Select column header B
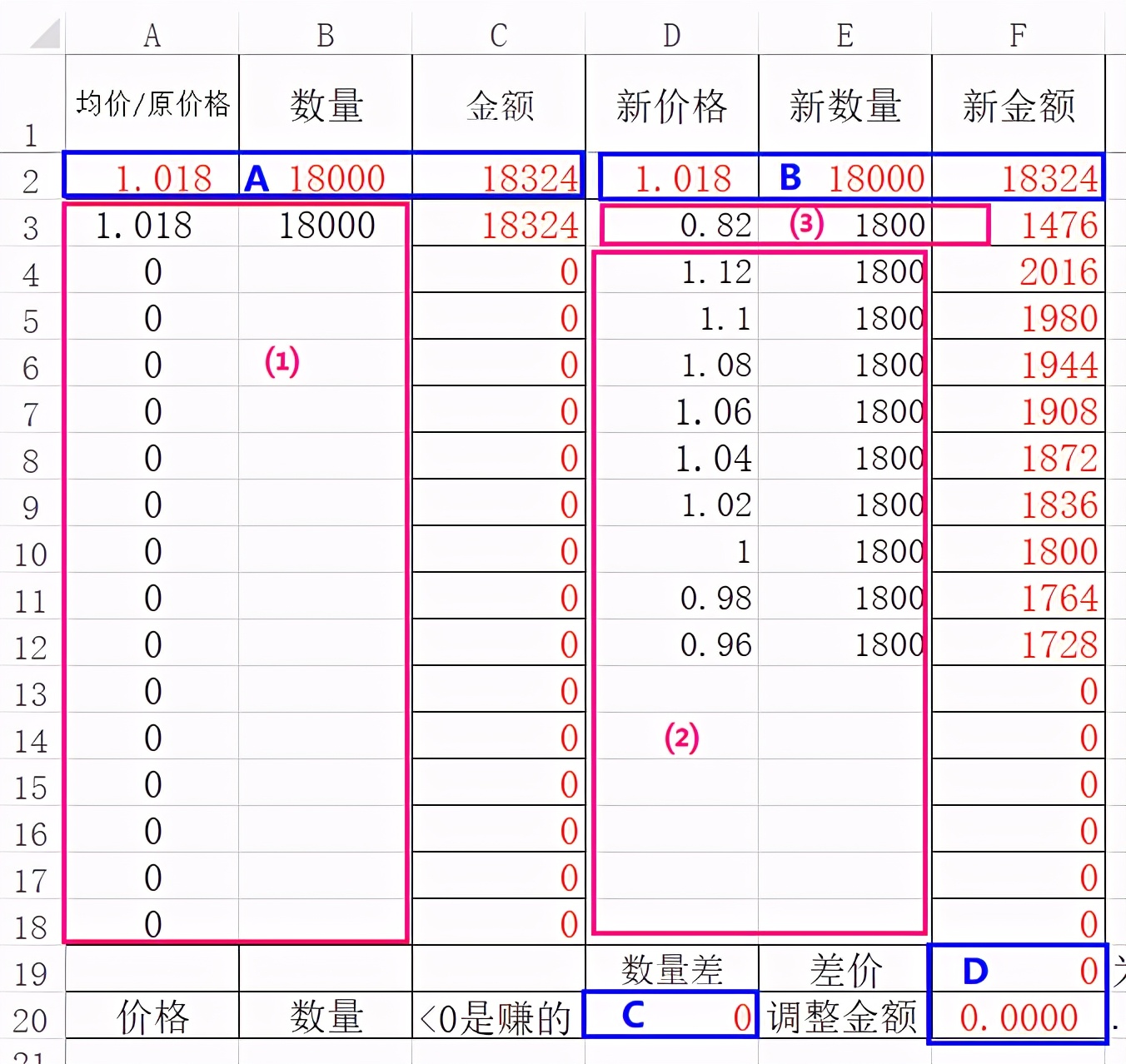This screenshot has width=1126, height=1064. [x=324, y=35]
